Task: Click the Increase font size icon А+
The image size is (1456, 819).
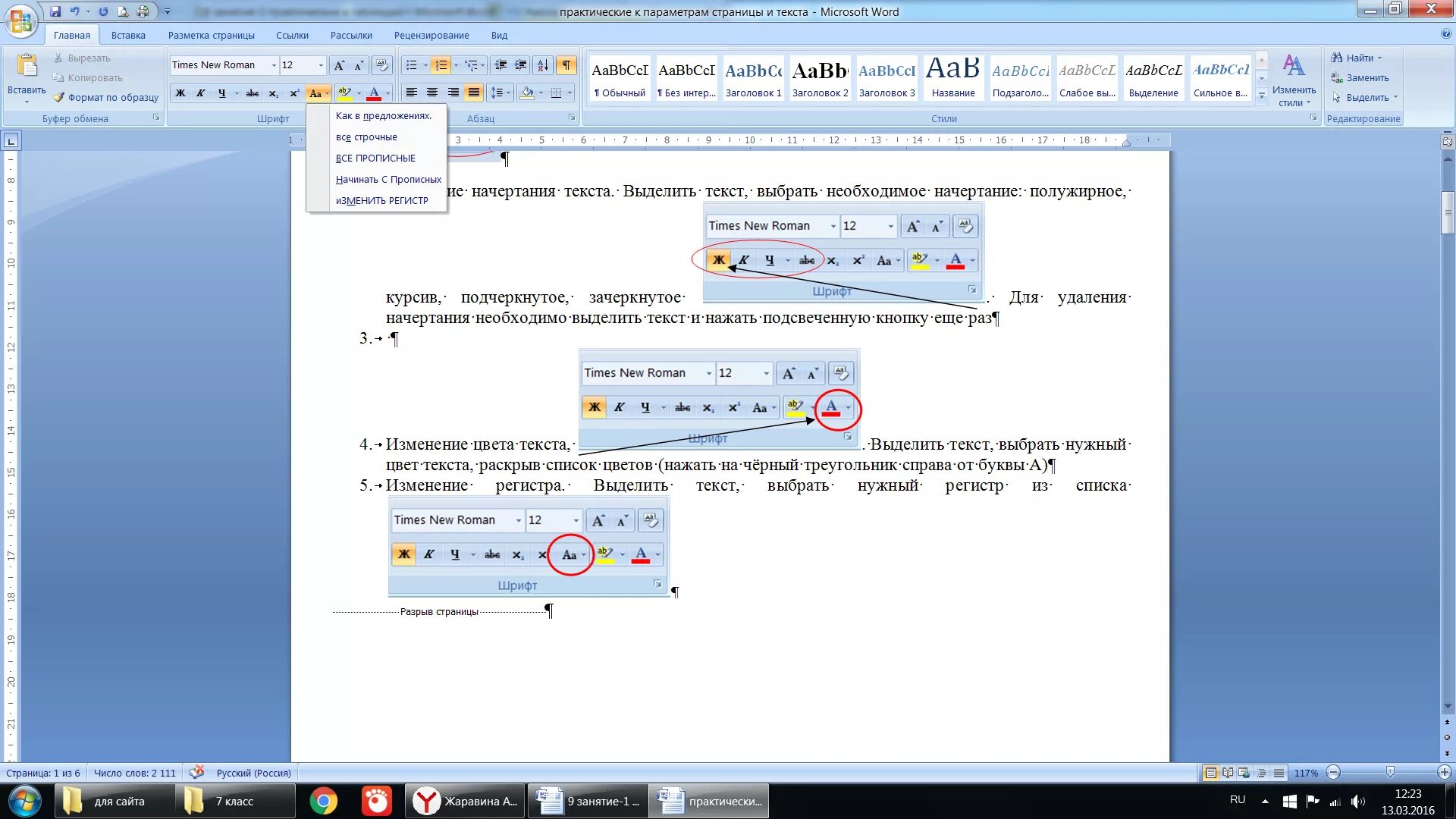Action: [340, 65]
